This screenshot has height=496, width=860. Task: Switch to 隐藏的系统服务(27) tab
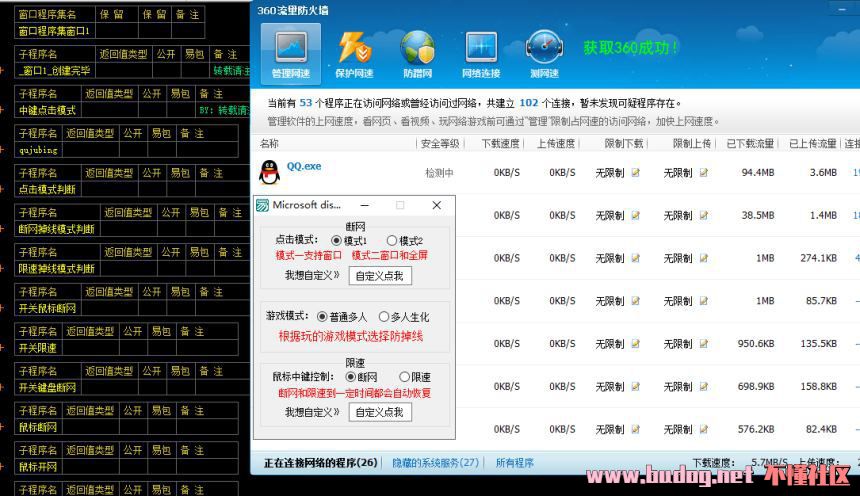tap(435, 463)
